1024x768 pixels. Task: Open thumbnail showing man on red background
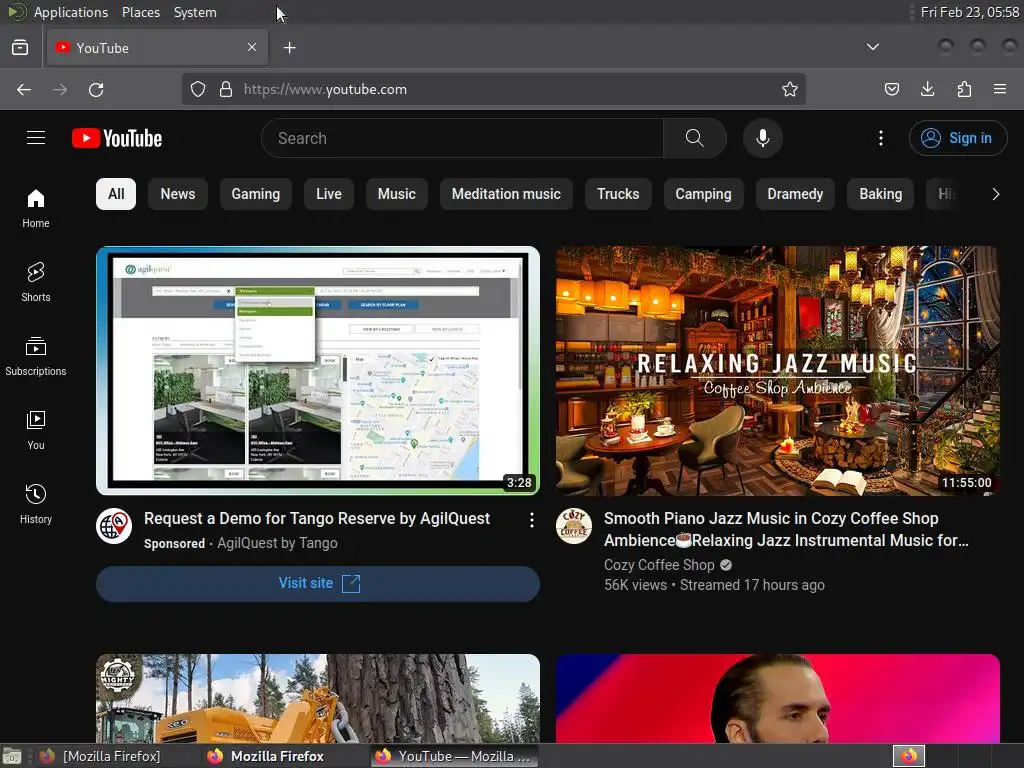pyautogui.click(x=778, y=698)
